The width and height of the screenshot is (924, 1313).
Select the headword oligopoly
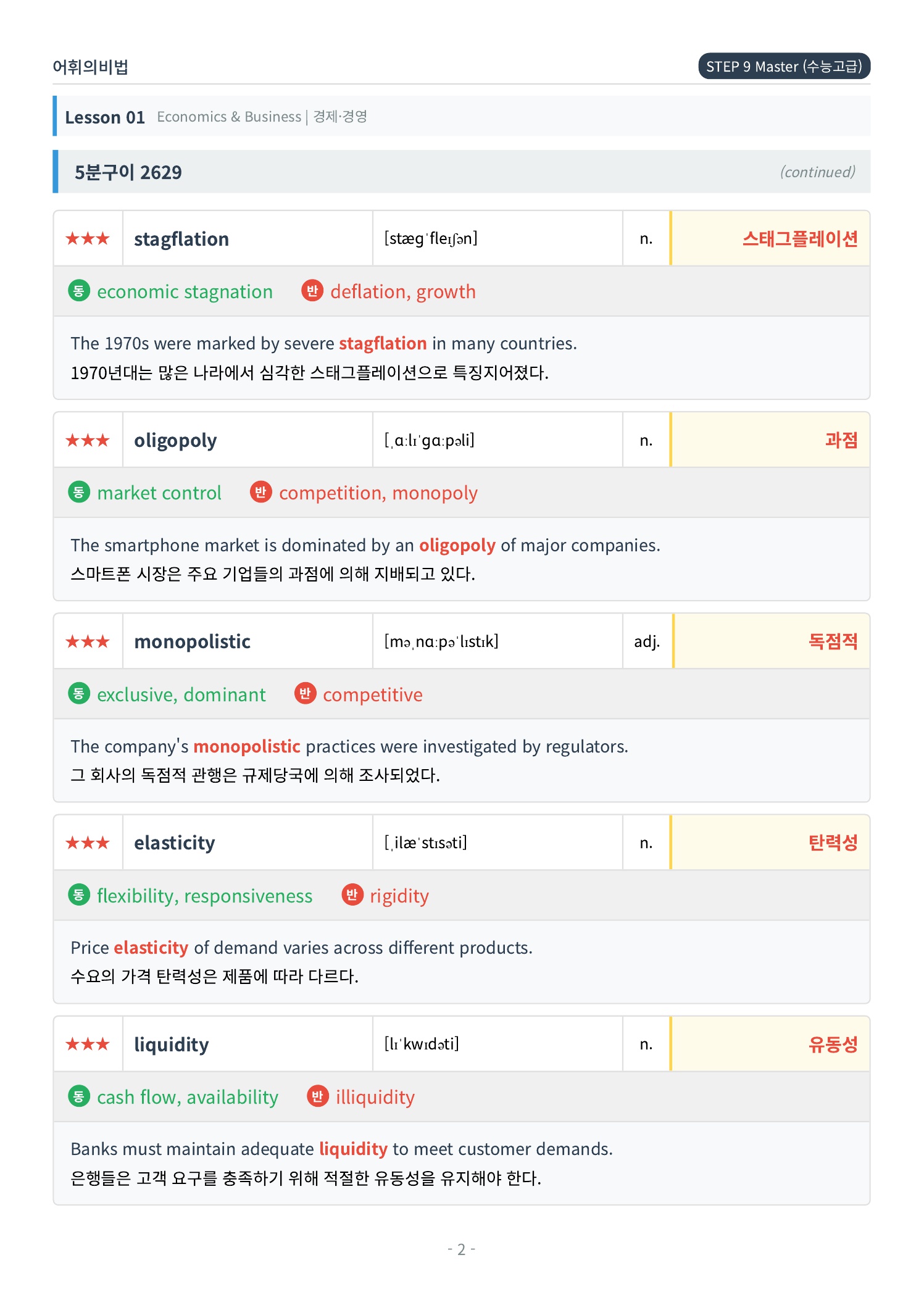click(175, 440)
